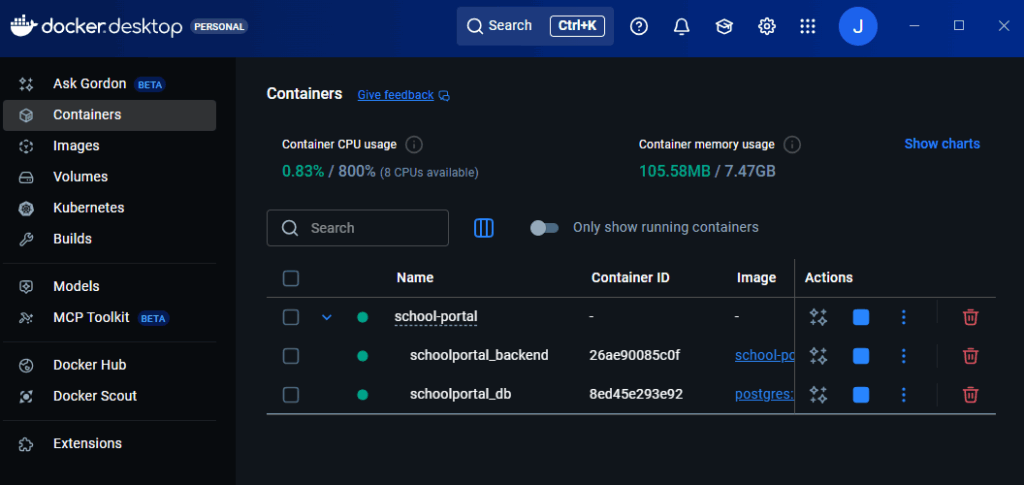Click the help question mark icon
This screenshot has width=1024, height=485.
[639, 26]
